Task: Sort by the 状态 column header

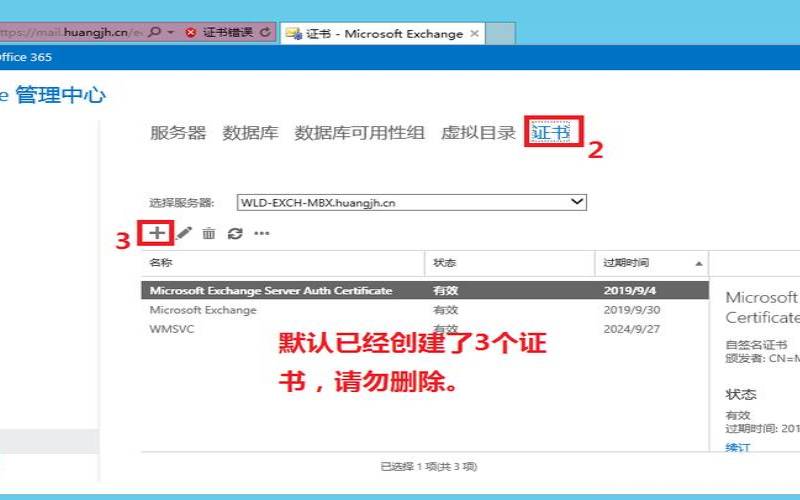Action: tap(510, 263)
